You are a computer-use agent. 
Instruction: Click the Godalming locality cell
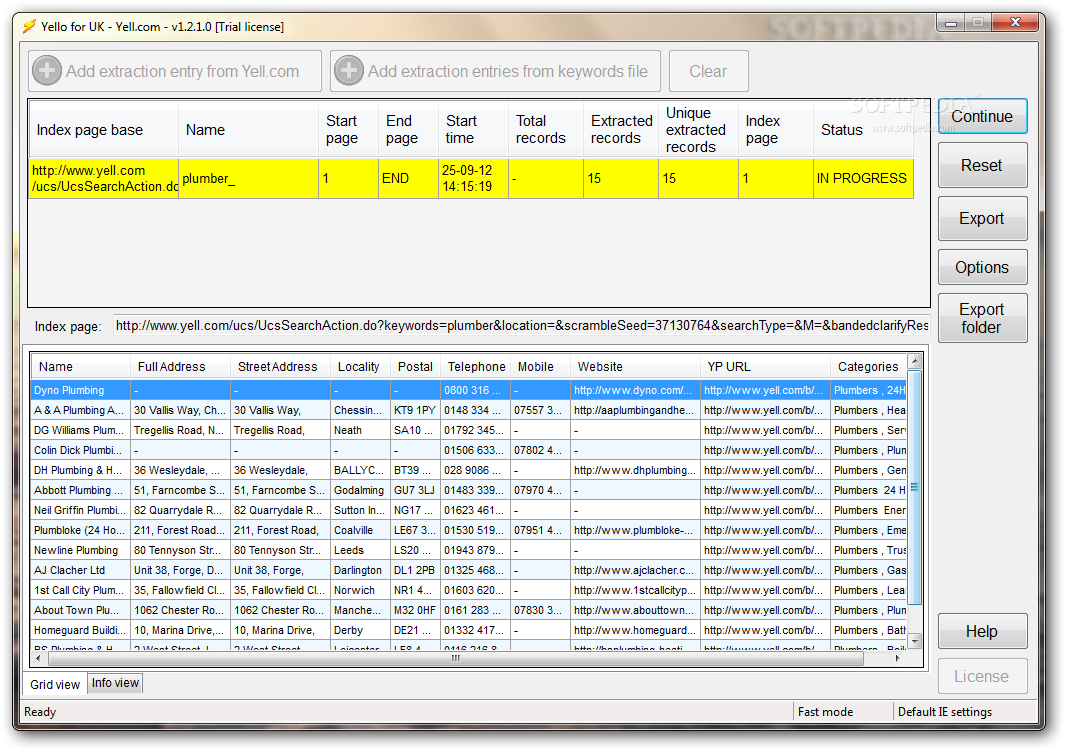pos(360,490)
